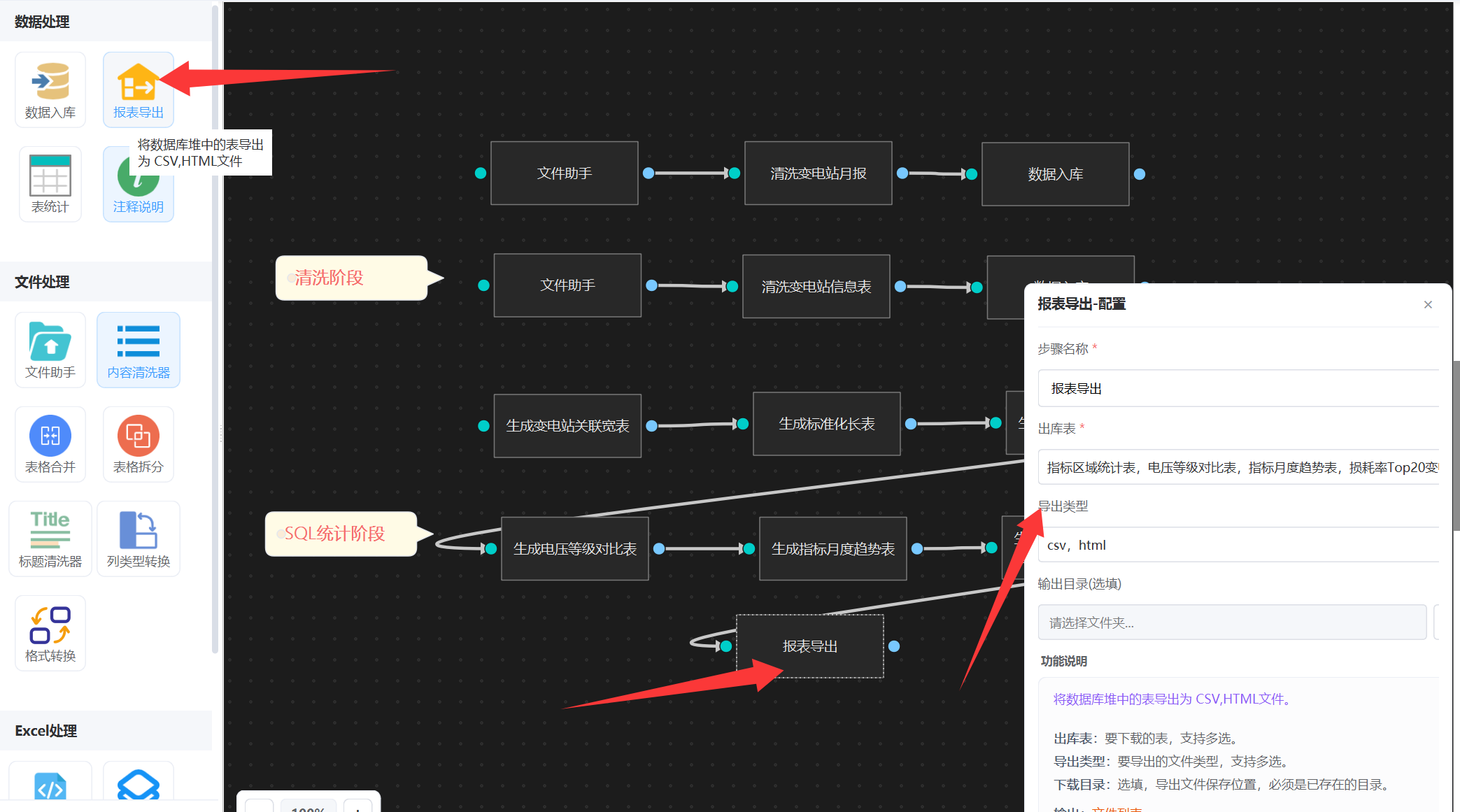Pick the 内容清洗器 component
The image size is (1460, 812).
139,350
